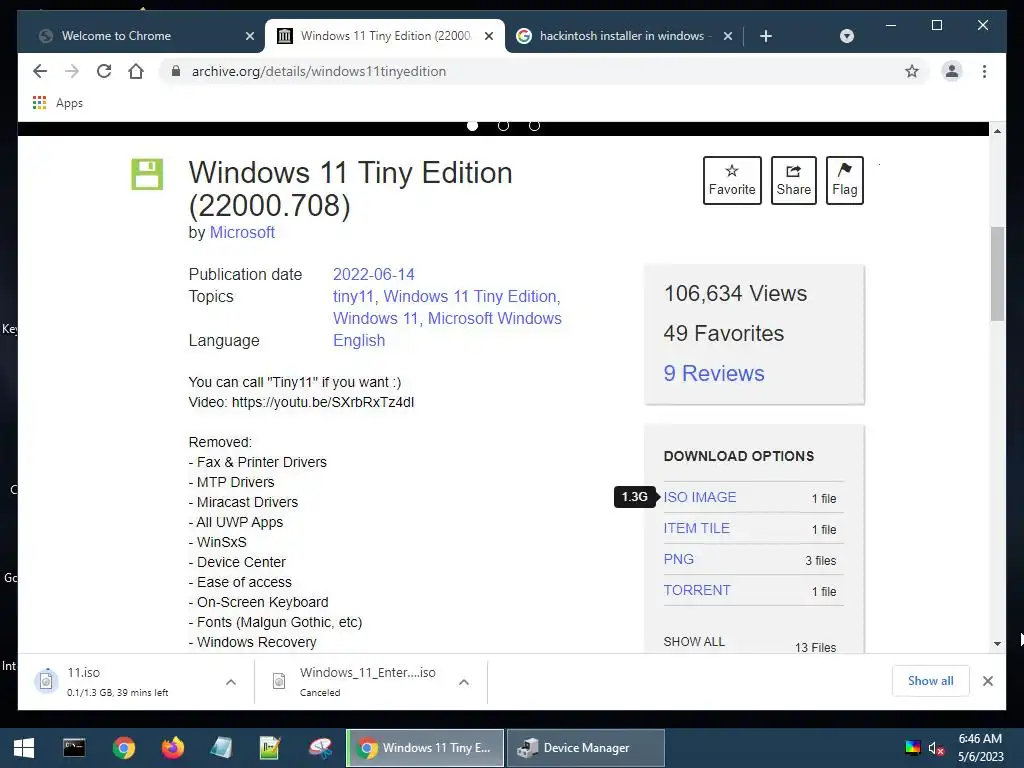Viewport: 1024px width, 768px height.
Task: Click the muted volume tray icon
Action: tap(936, 748)
